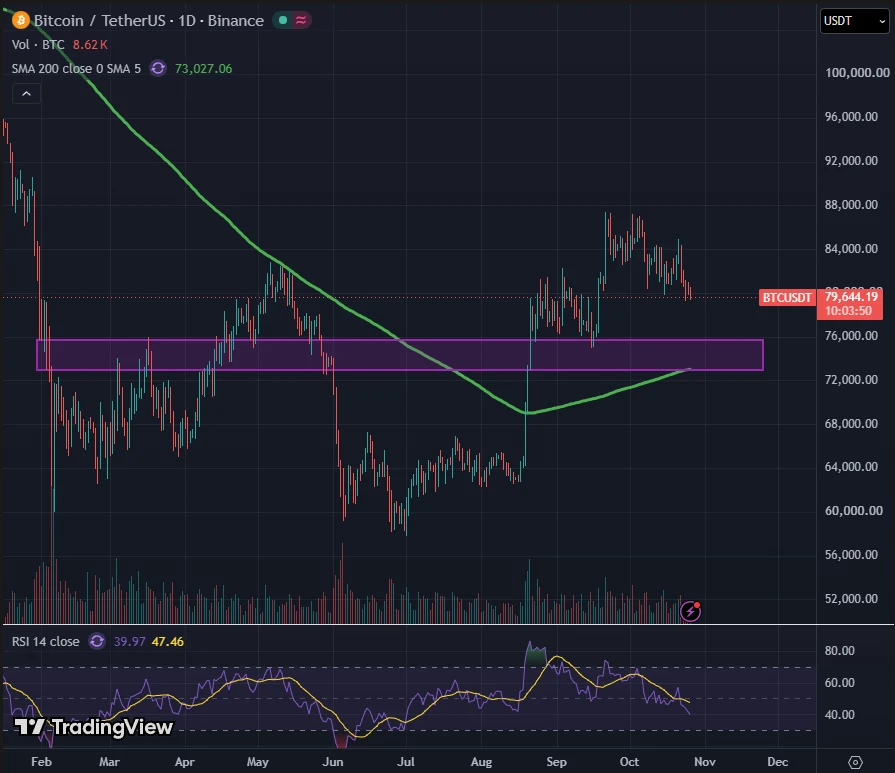Select the RSI 14 close indicator legend
Screen dimensions: 895x773
[46, 641]
